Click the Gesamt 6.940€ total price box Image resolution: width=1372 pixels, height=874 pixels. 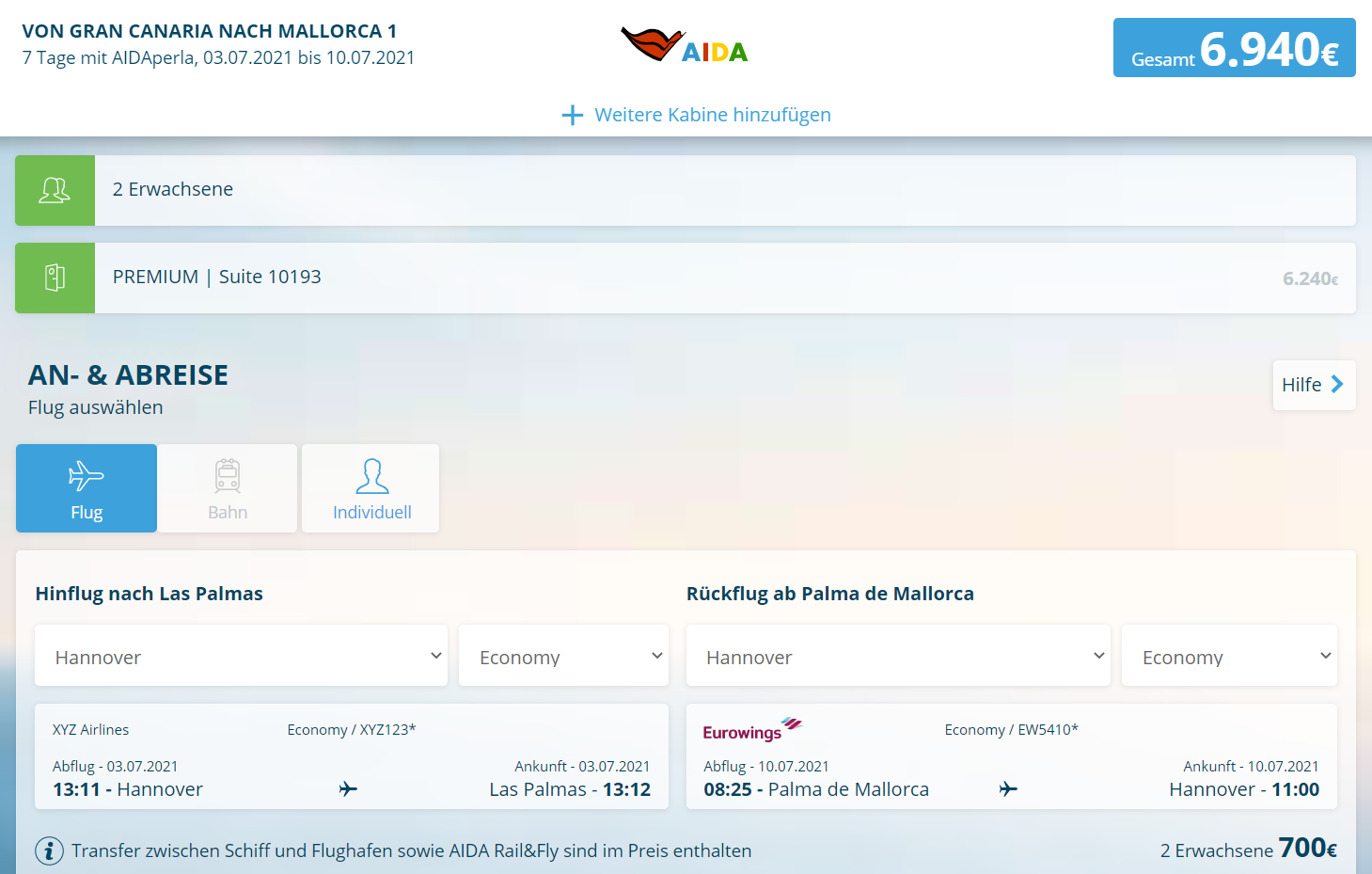(1234, 48)
